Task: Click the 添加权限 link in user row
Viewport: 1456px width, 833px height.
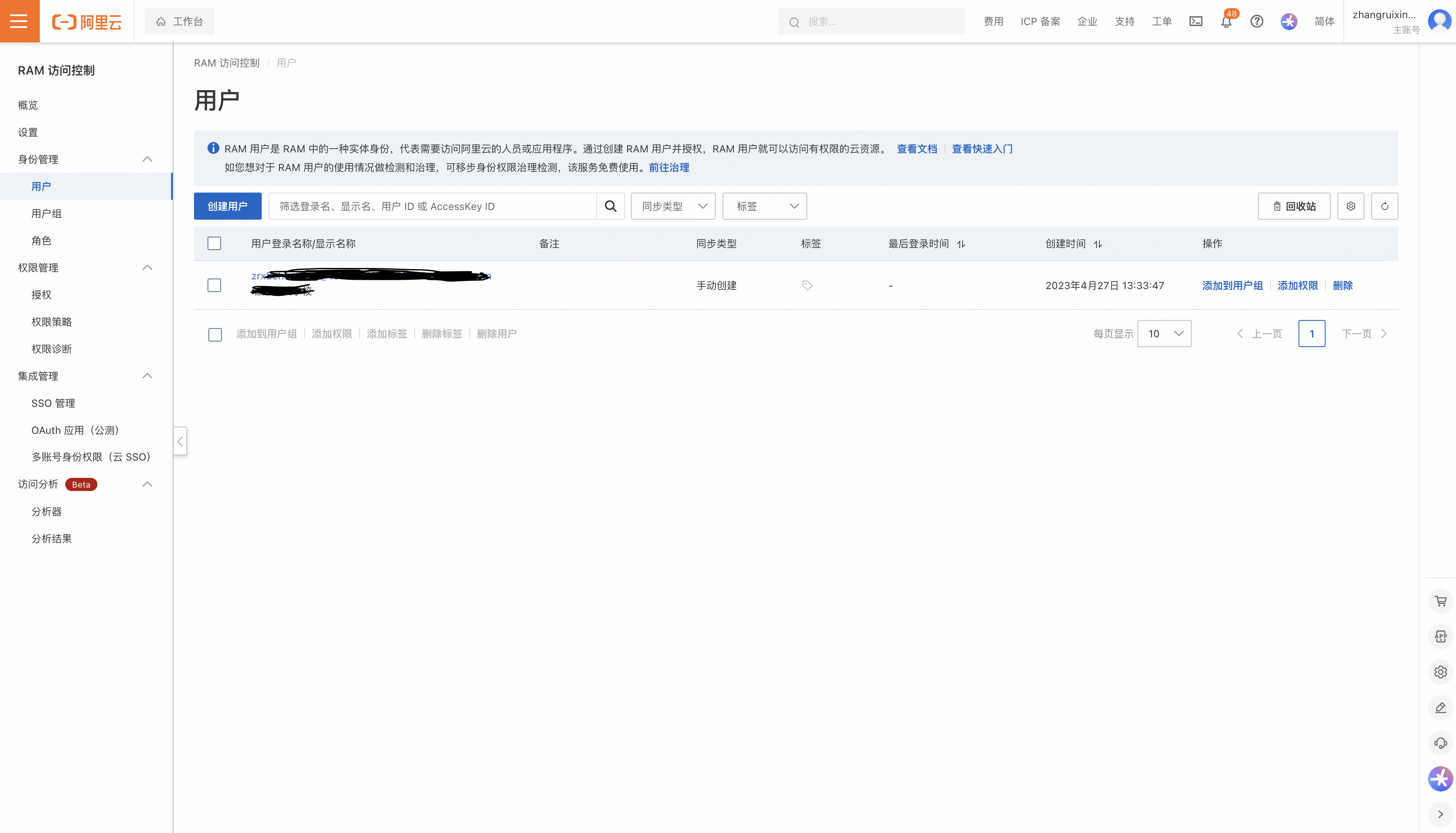Action: point(1298,285)
